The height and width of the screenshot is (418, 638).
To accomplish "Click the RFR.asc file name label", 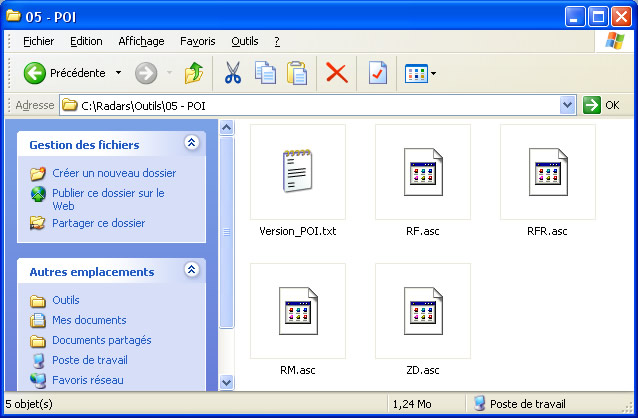I will click(547, 231).
